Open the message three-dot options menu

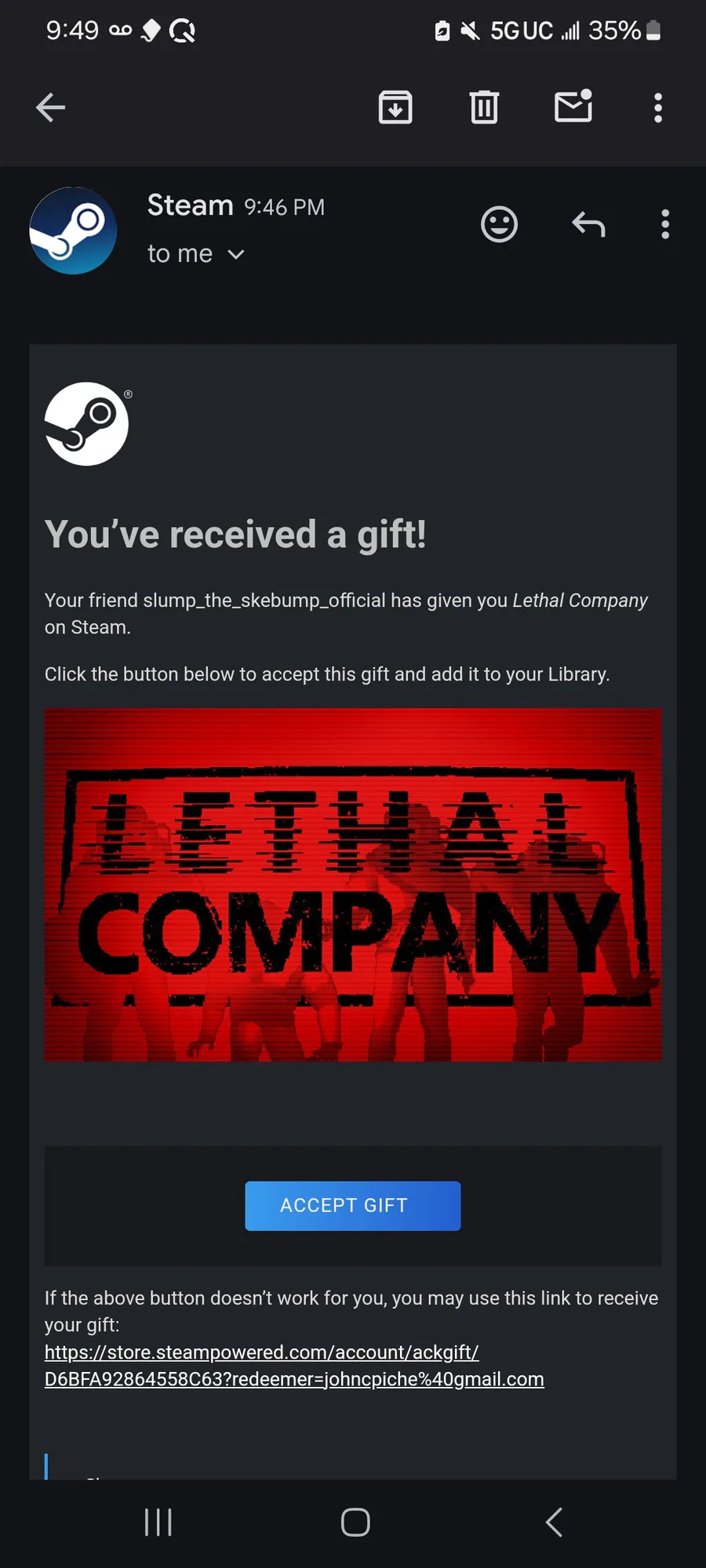(x=665, y=224)
